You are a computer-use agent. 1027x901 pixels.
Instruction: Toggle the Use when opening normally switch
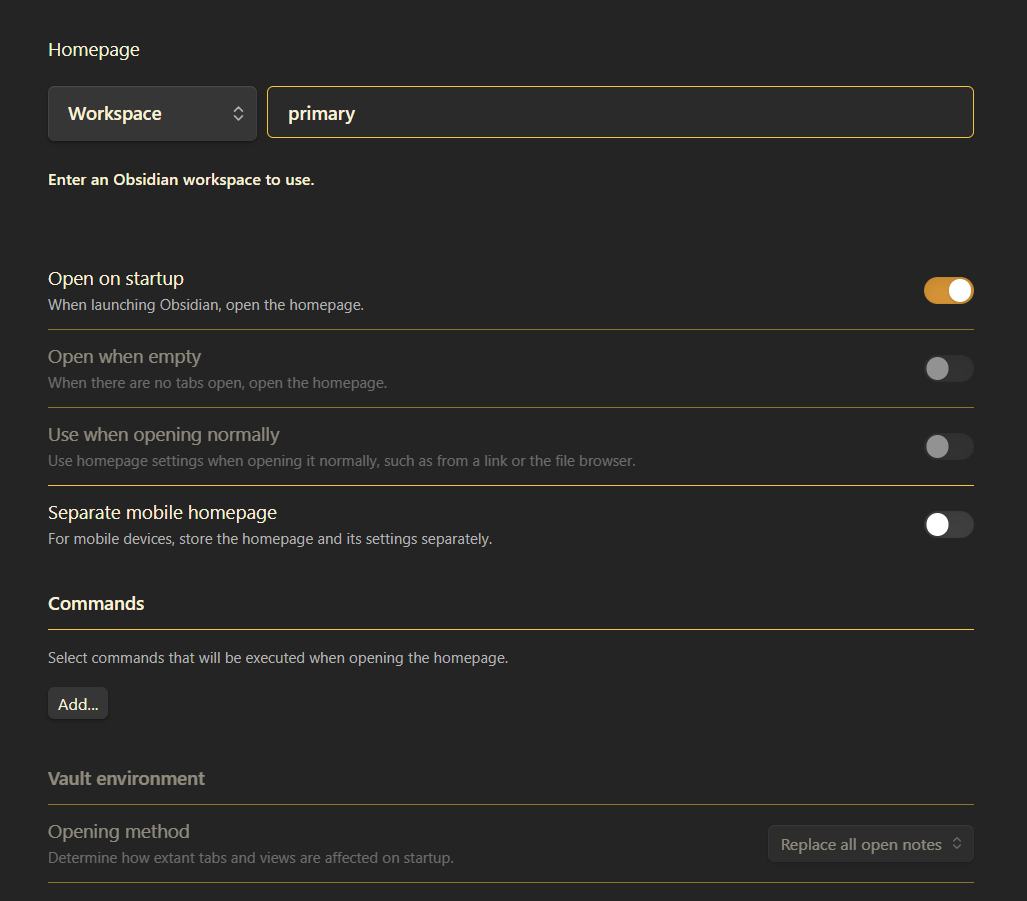click(948, 447)
